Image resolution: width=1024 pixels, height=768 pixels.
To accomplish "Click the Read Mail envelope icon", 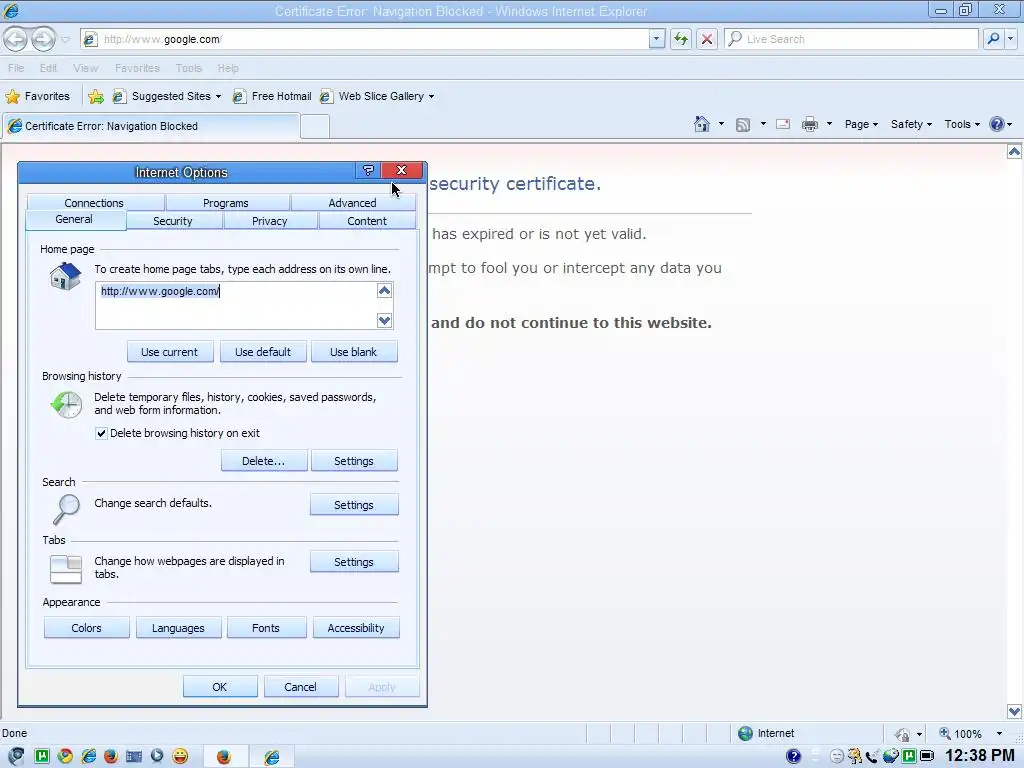I will [x=783, y=124].
